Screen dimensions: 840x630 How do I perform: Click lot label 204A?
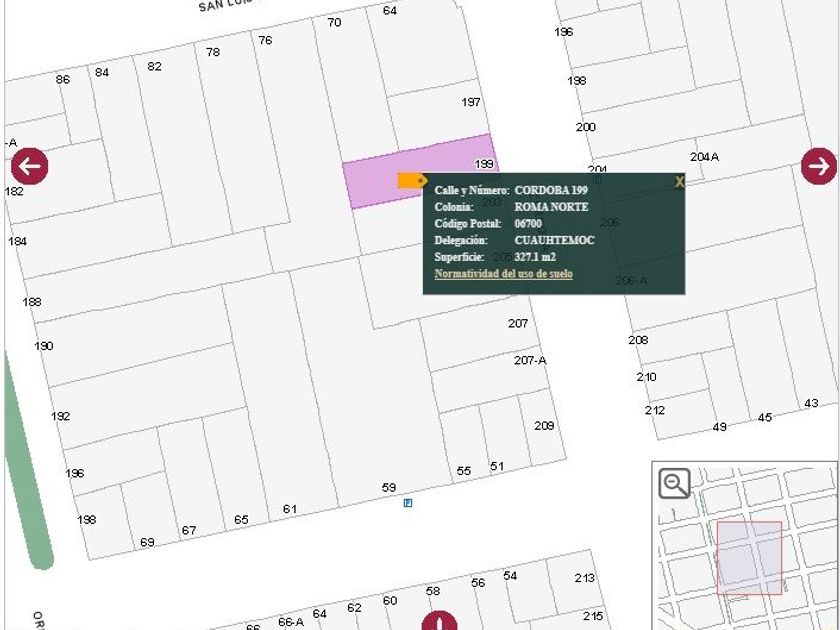click(x=704, y=157)
